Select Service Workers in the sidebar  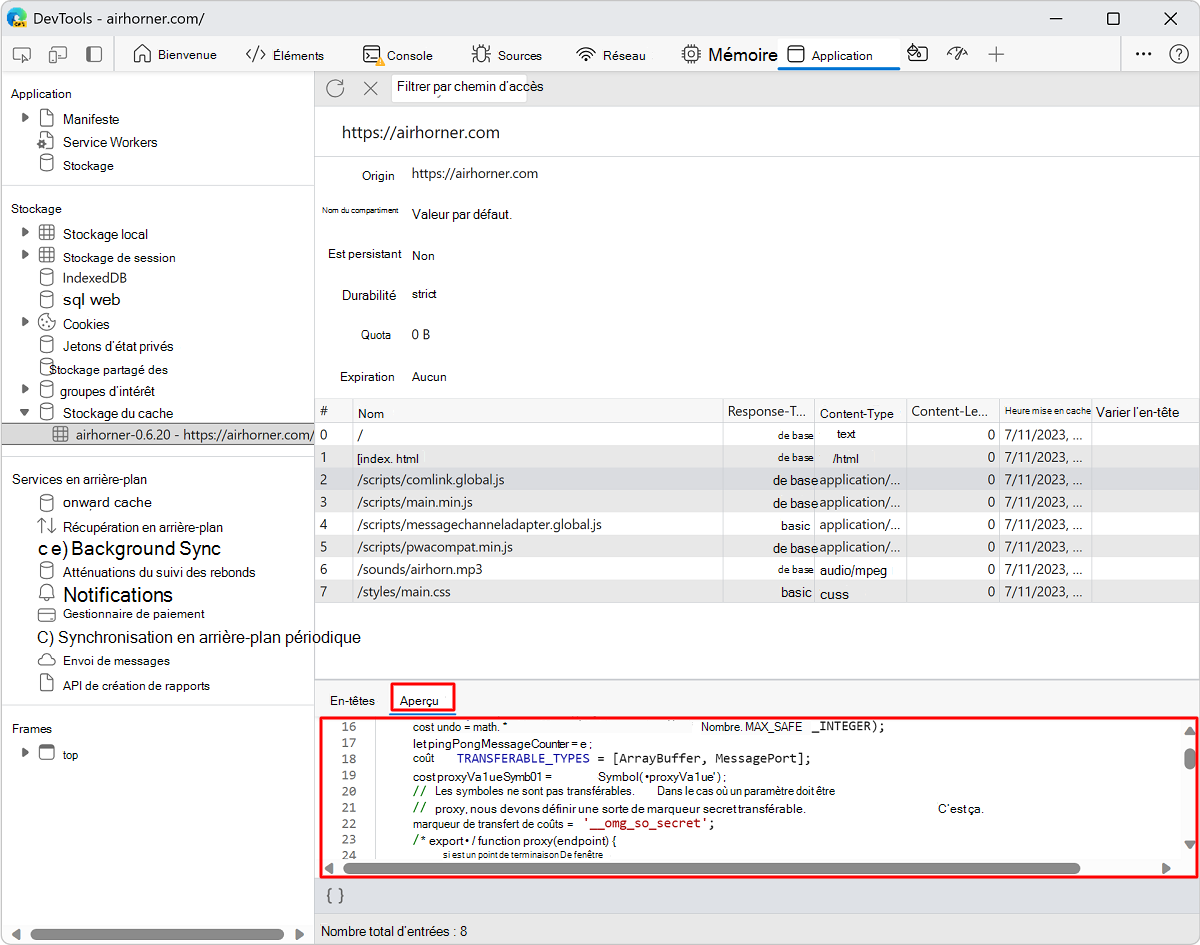tap(110, 142)
